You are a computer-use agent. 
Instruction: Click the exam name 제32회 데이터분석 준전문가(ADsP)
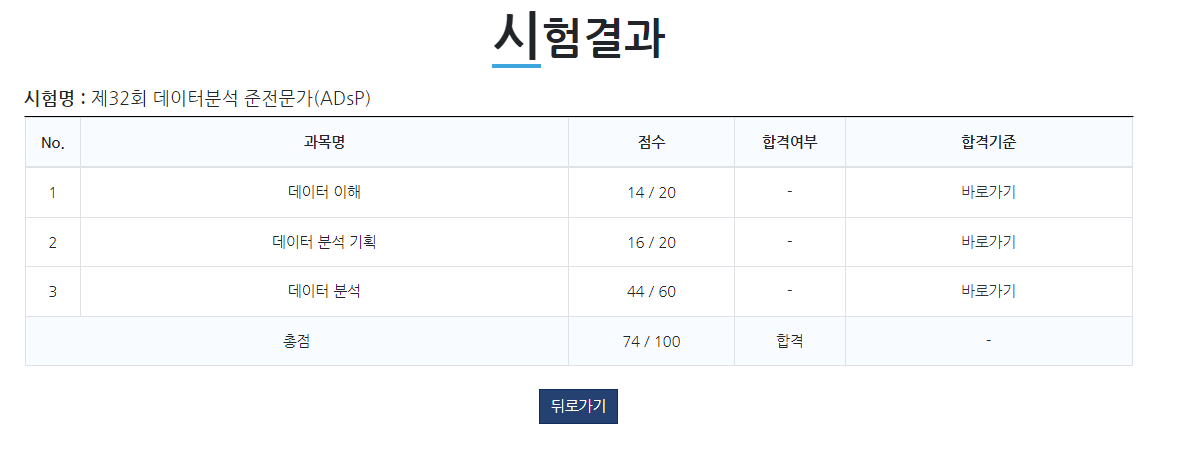[231, 99]
